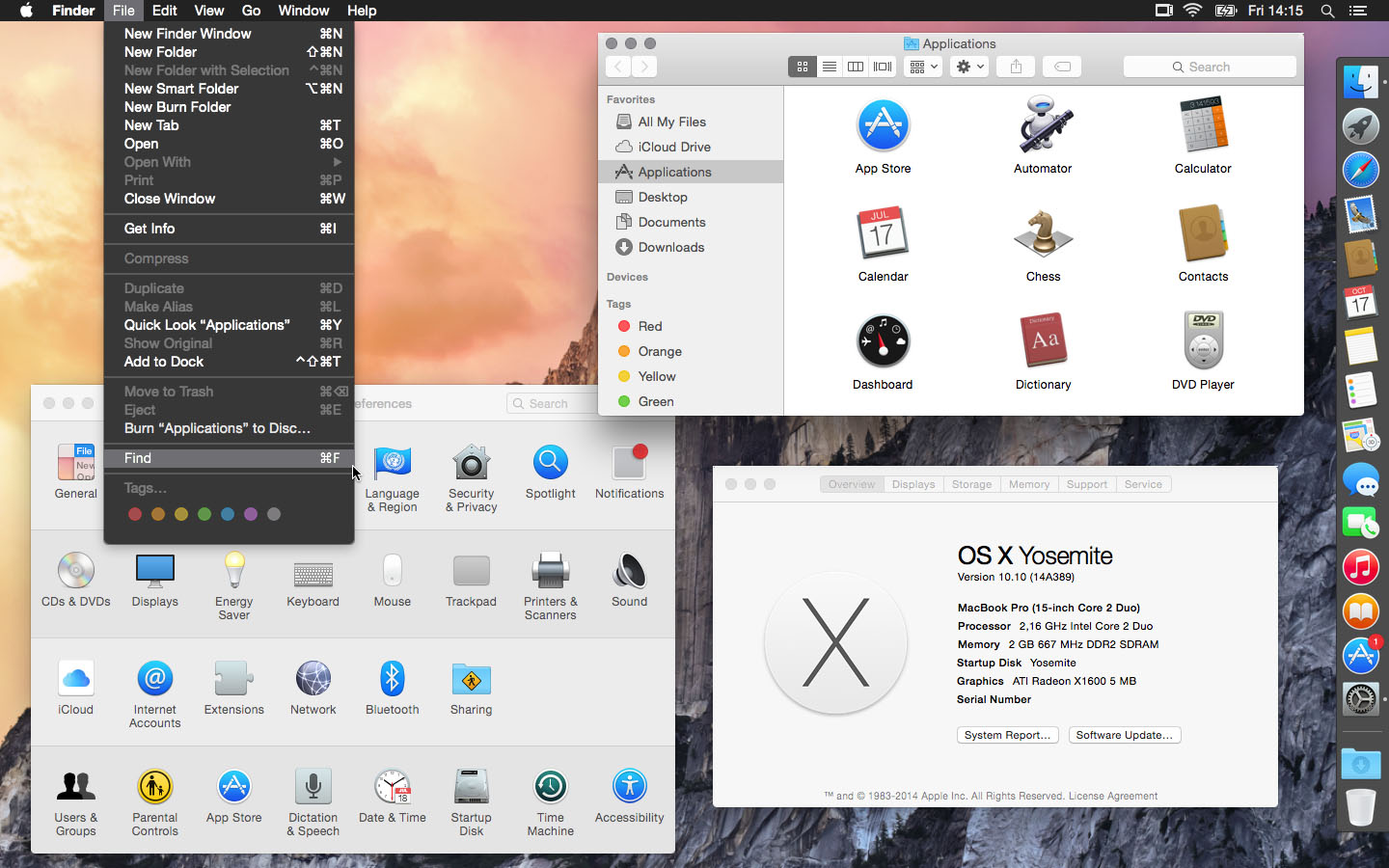This screenshot has width=1389, height=868.
Task: Open Calculator app icon
Action: (1203, 125)
